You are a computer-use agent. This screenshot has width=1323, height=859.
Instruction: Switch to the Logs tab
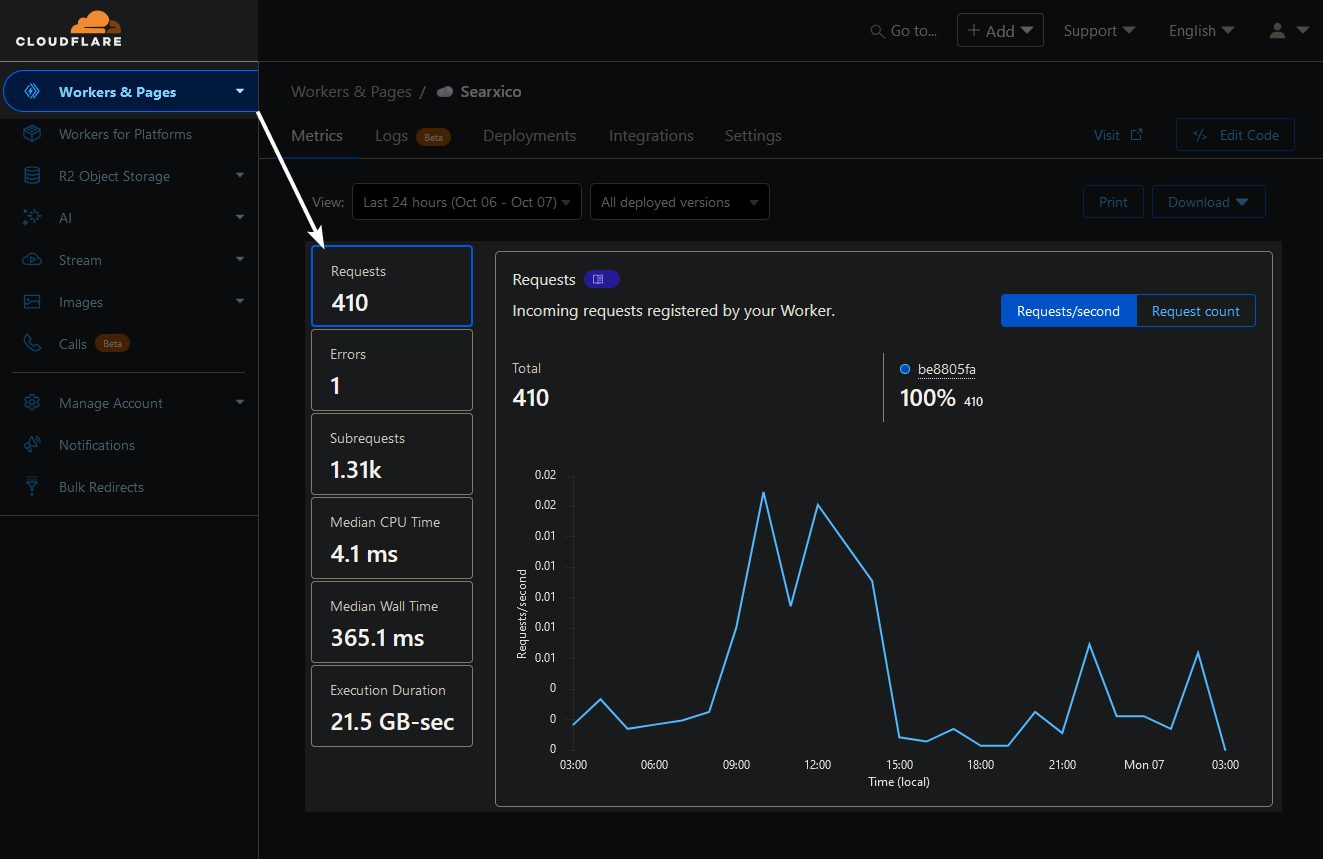point(391,136)
